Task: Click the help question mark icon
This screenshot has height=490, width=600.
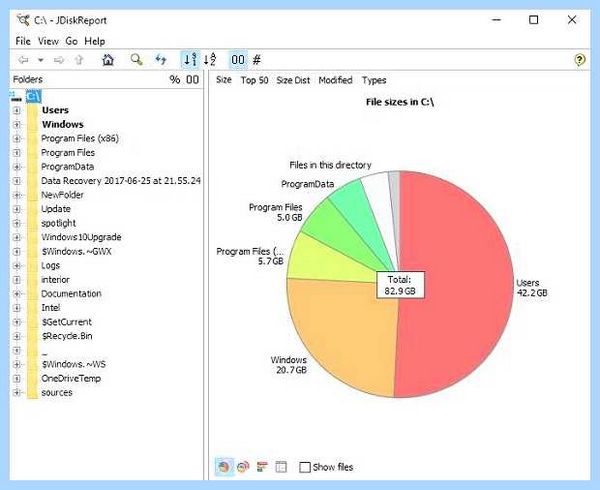Action: click(x=579, y=60)
